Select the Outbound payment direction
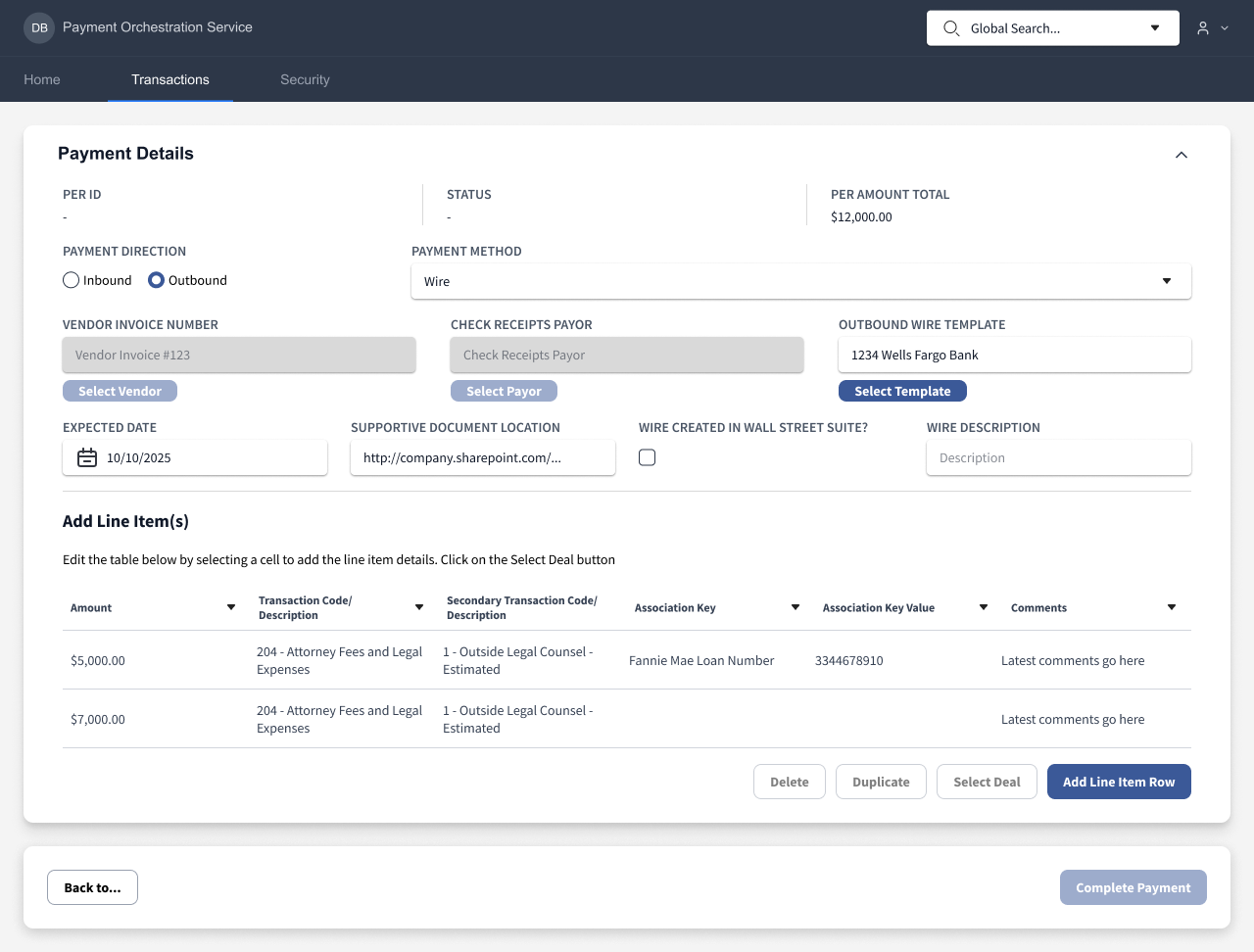The height and width of the screenshot is (952, 1254). [156, 280]
